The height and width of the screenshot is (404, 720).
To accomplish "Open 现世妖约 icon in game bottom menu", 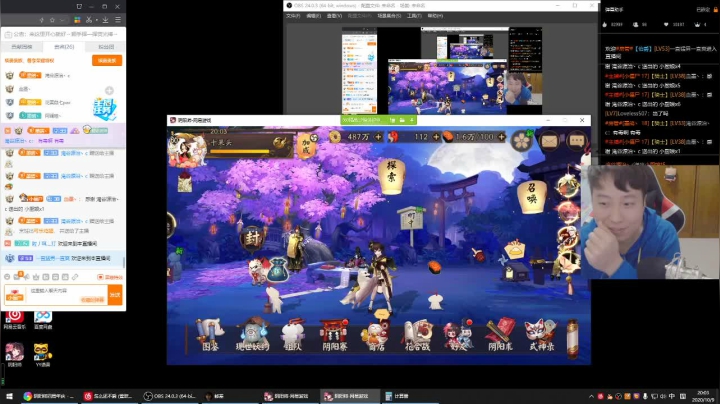I will click(252, 335).
